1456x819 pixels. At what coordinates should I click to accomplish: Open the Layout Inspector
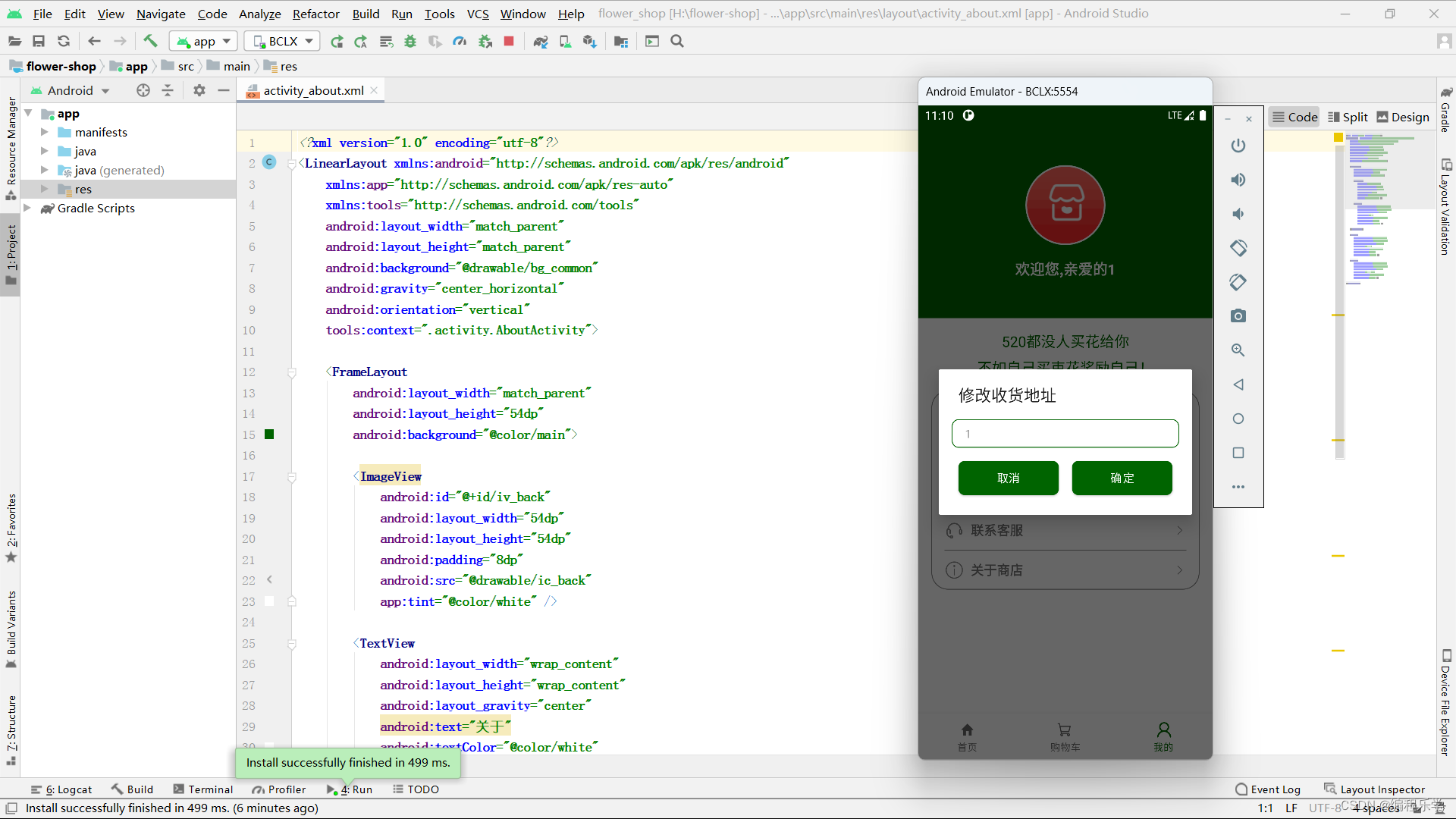(x=1374, y=789)
